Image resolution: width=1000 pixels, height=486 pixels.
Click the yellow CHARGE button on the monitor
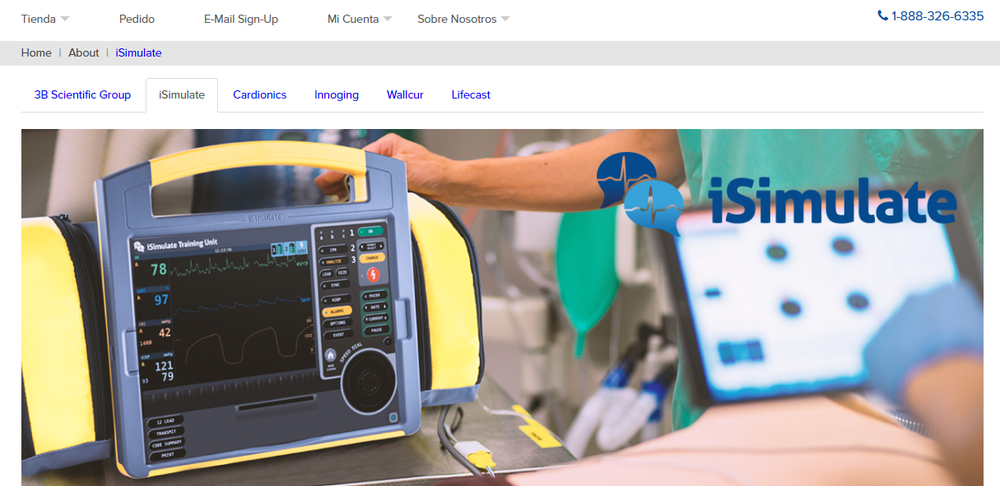[371, 258]
